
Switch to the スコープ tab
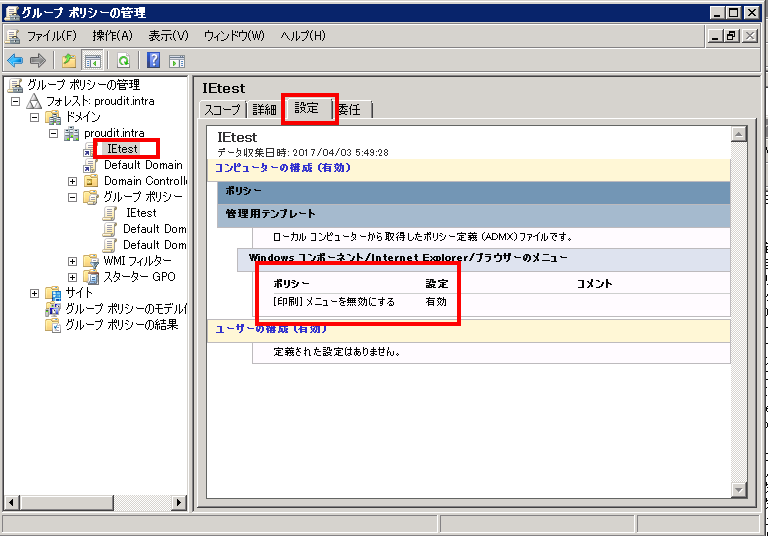click(222, 109)
